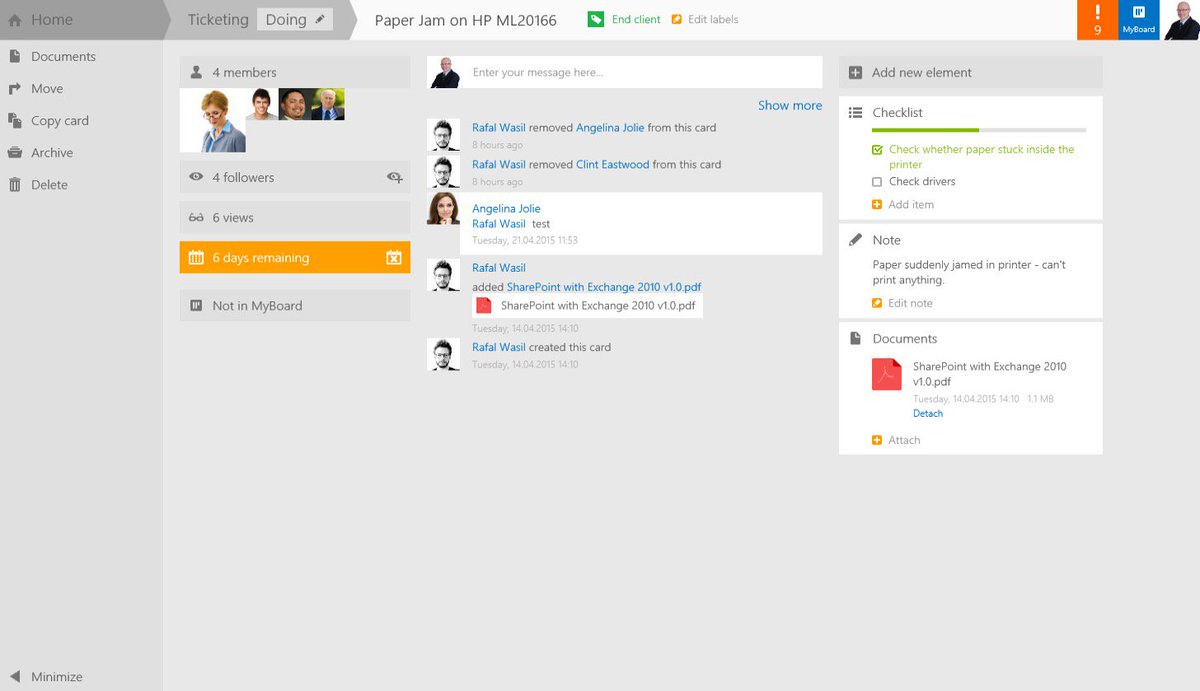
Task: Click the Move arrow icon in sidebar
Action: point(14,89)
